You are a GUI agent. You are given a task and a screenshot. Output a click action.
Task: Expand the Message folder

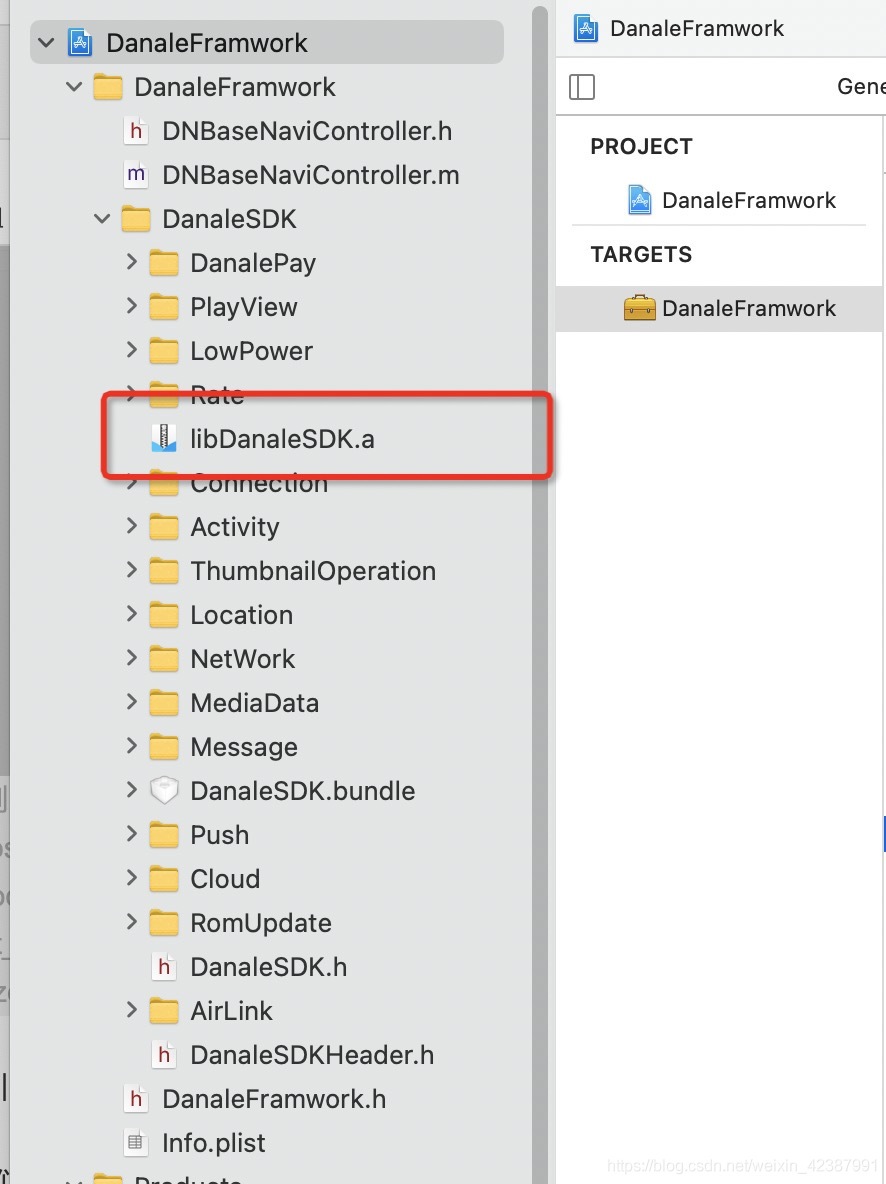(x=131, y=746)
